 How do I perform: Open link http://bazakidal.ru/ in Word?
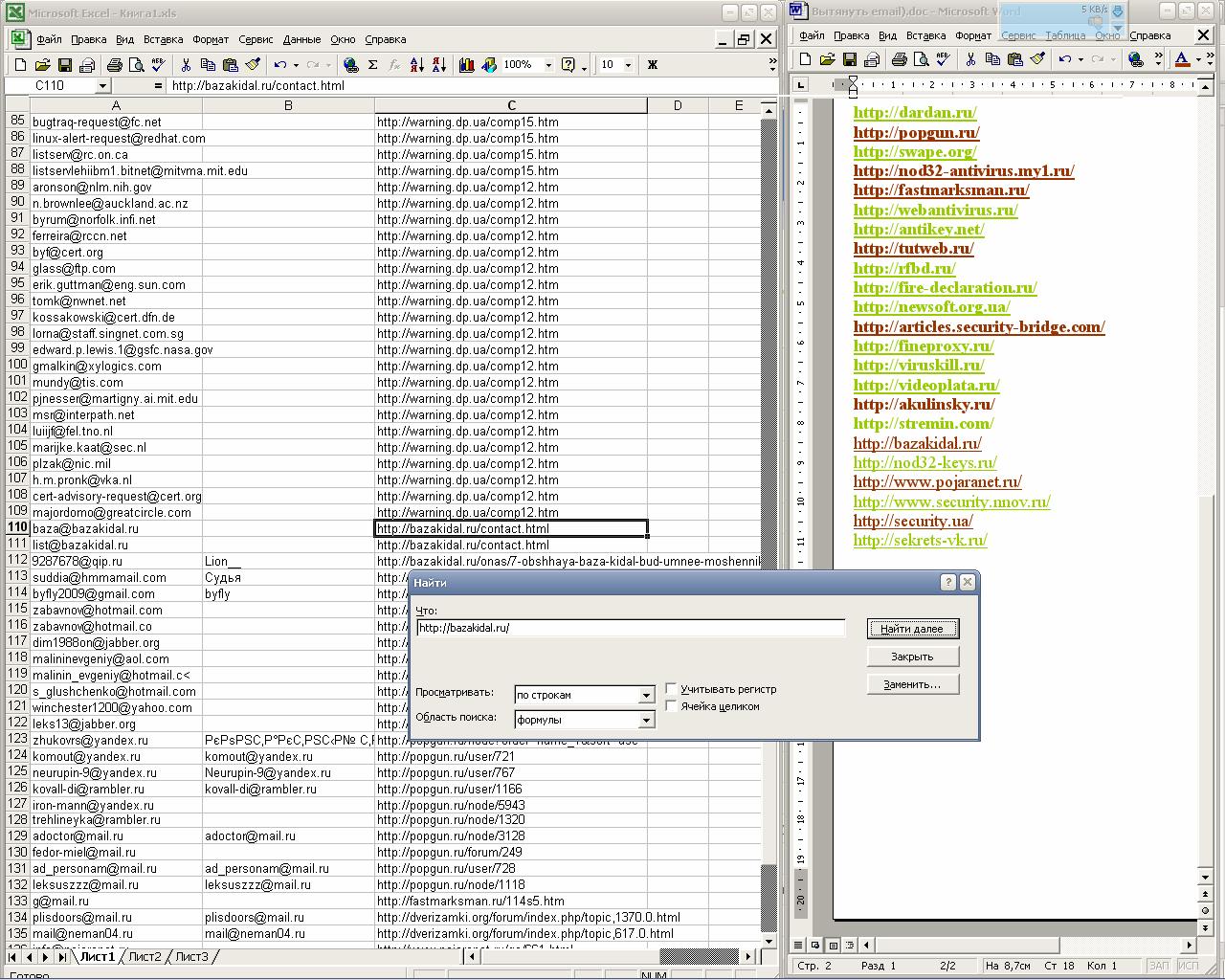tap(917, 443)
